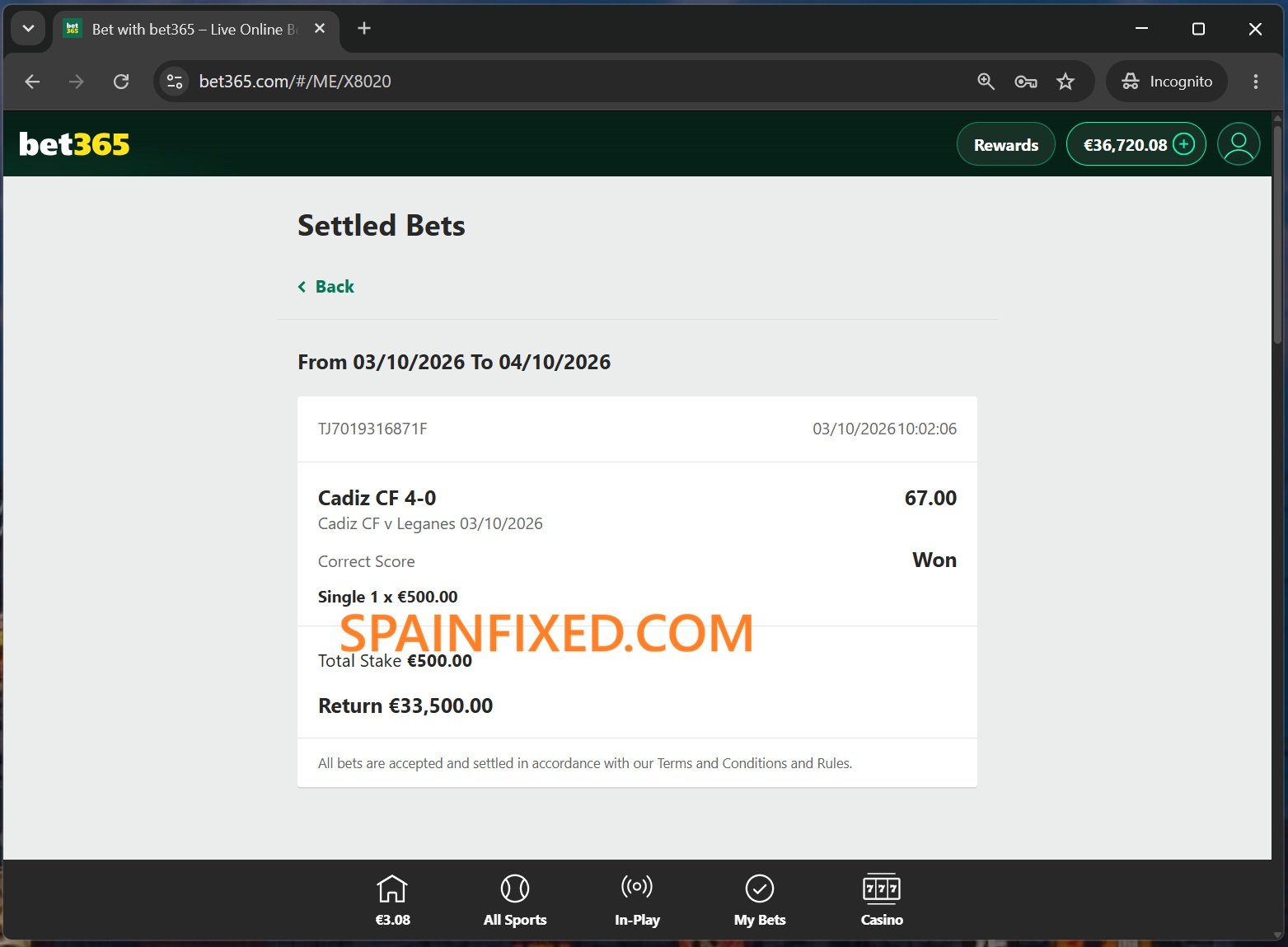
Task: Open the Casino section
Action: 882,900
